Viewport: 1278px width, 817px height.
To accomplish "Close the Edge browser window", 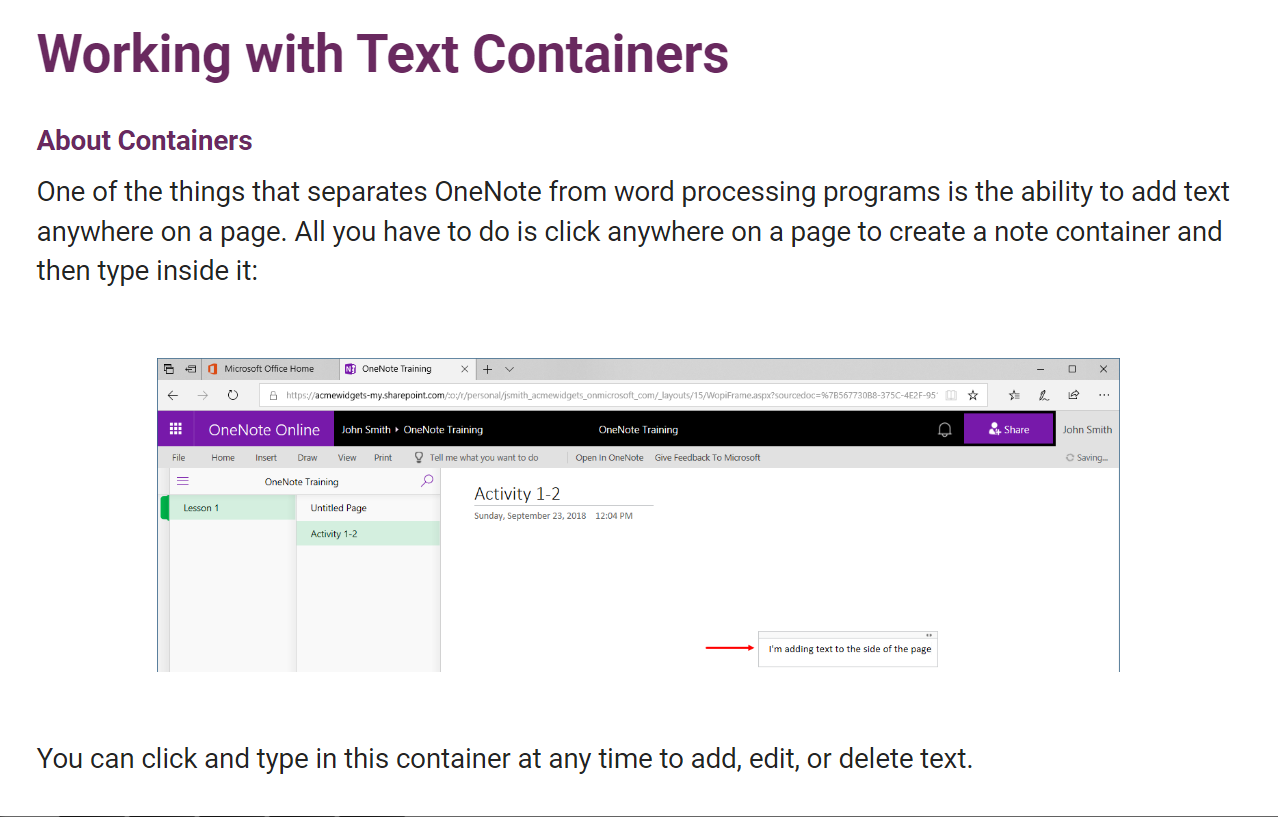I will click(x=1103, y=369).
